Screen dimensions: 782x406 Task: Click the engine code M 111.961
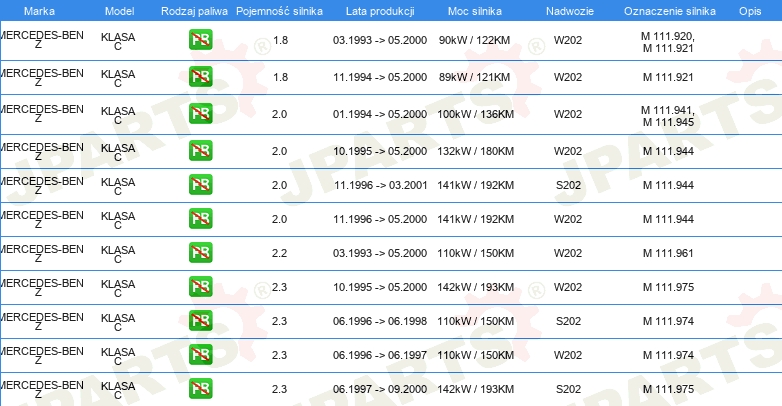pyautogui.click(x=668, y=253)
